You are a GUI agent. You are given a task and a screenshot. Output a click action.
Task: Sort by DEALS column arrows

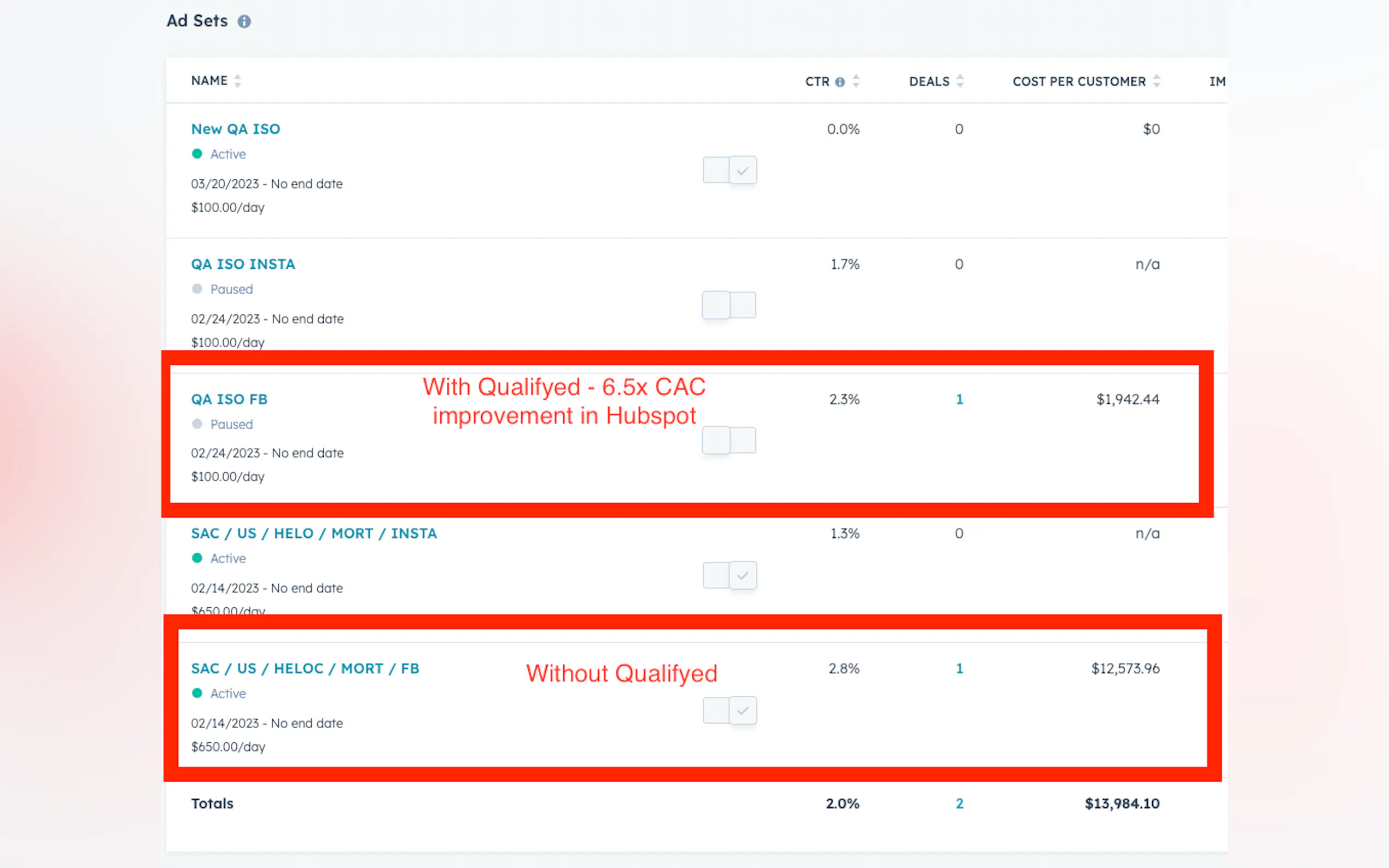pos(960,81)
